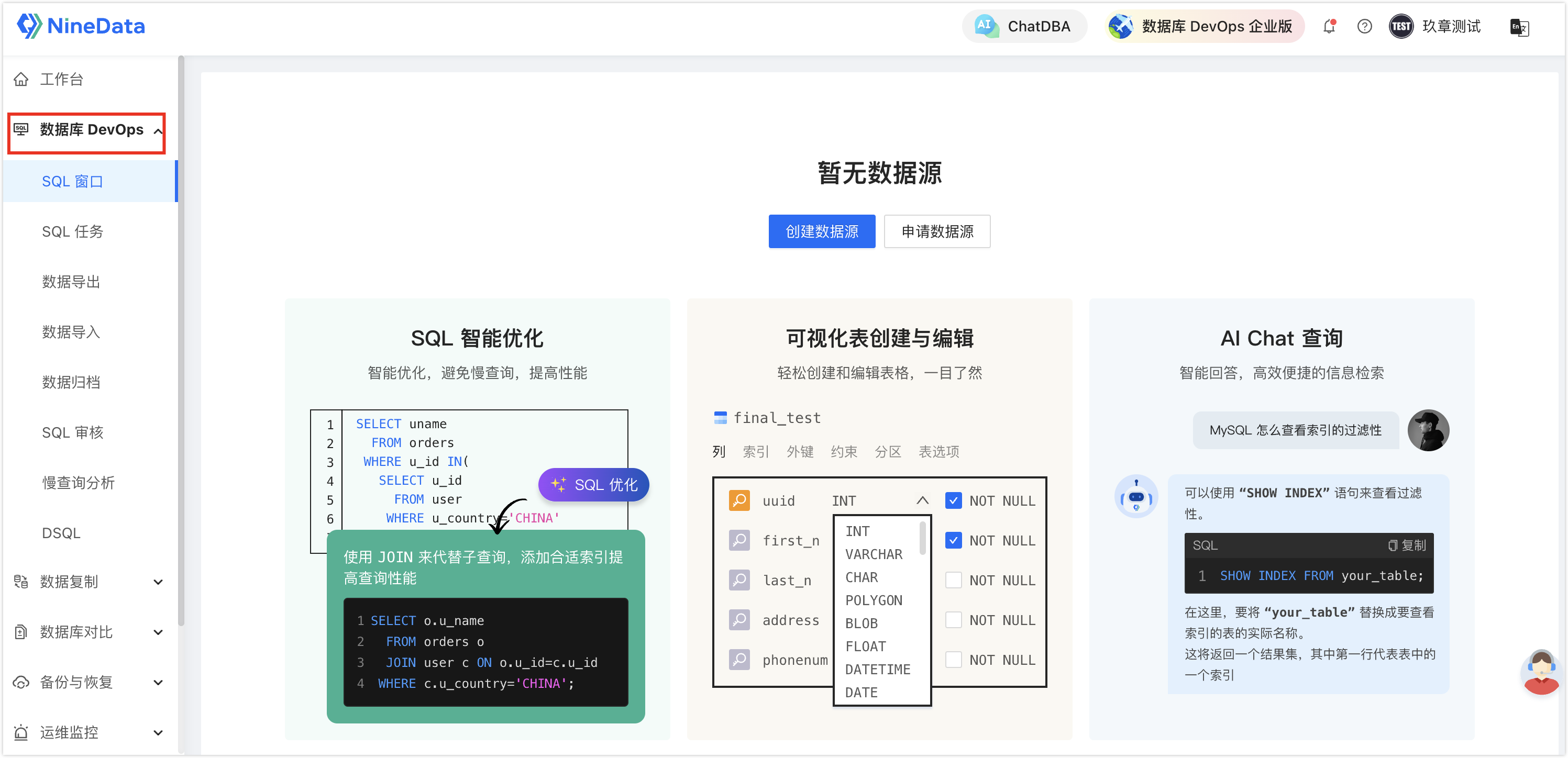Click the sidebar vertical scrollbar

181,341
